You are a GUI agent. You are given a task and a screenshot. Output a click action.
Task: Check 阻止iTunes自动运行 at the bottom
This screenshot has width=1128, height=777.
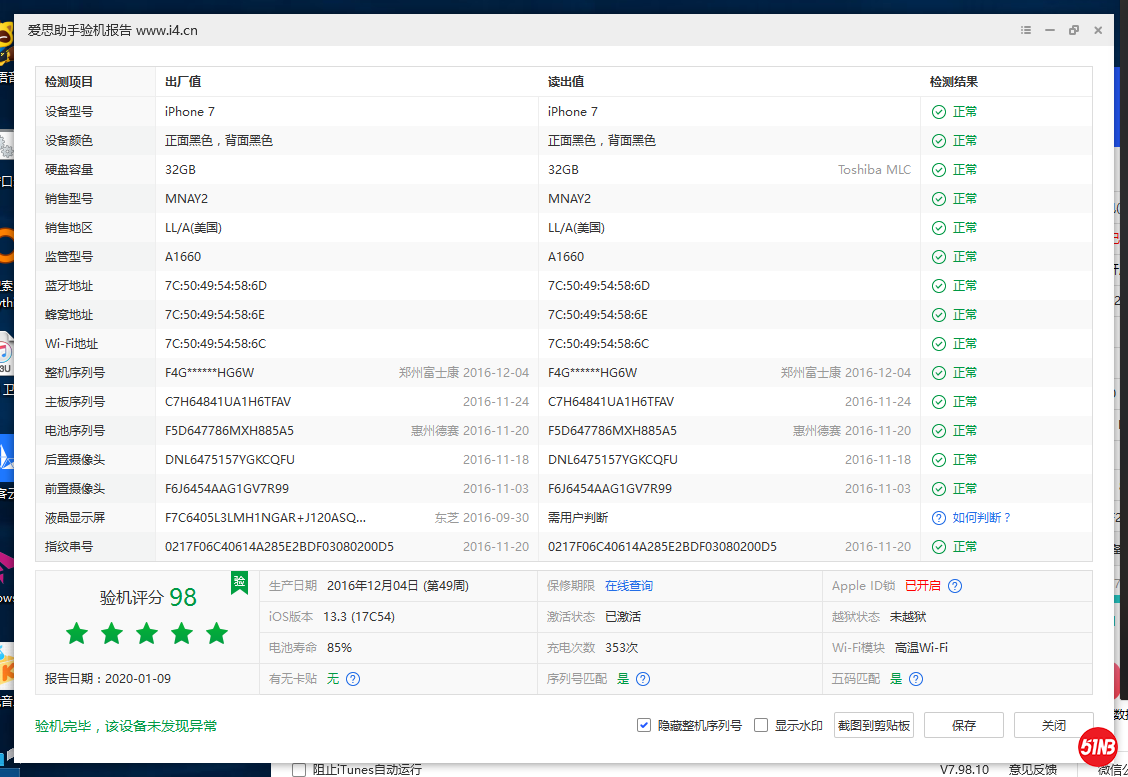tap(299, 768)
